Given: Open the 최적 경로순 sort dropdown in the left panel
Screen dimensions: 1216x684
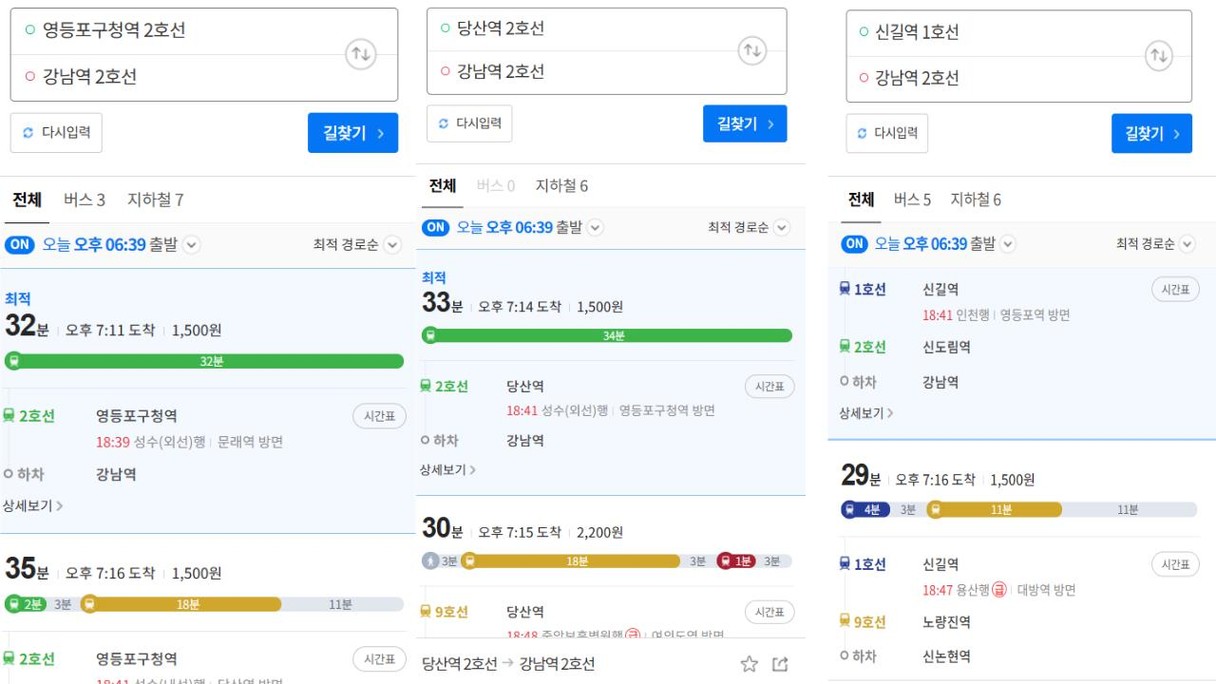Looking at the screenshot, I should coord(357,244).
